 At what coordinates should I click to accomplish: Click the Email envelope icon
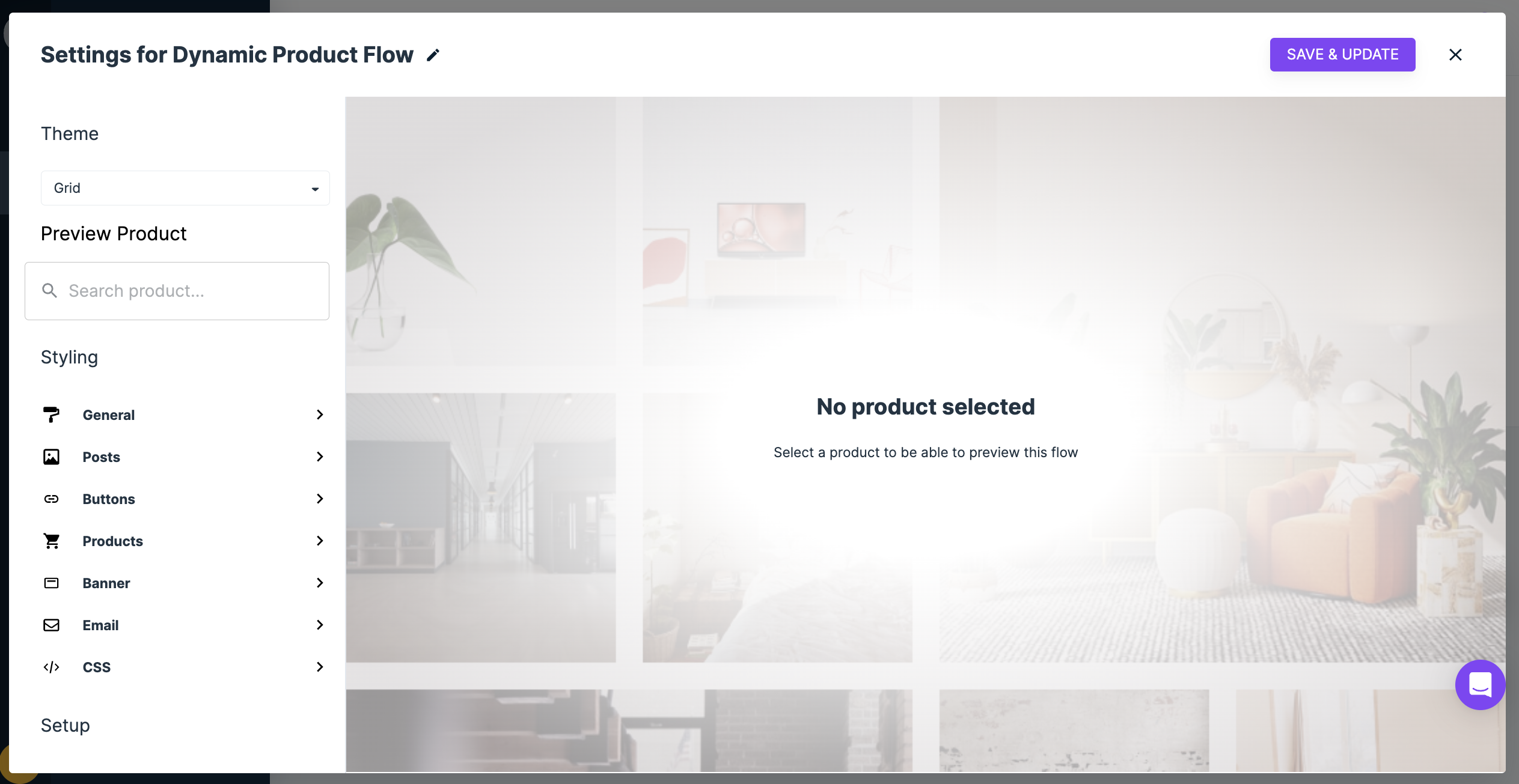(x=52, y=625)
